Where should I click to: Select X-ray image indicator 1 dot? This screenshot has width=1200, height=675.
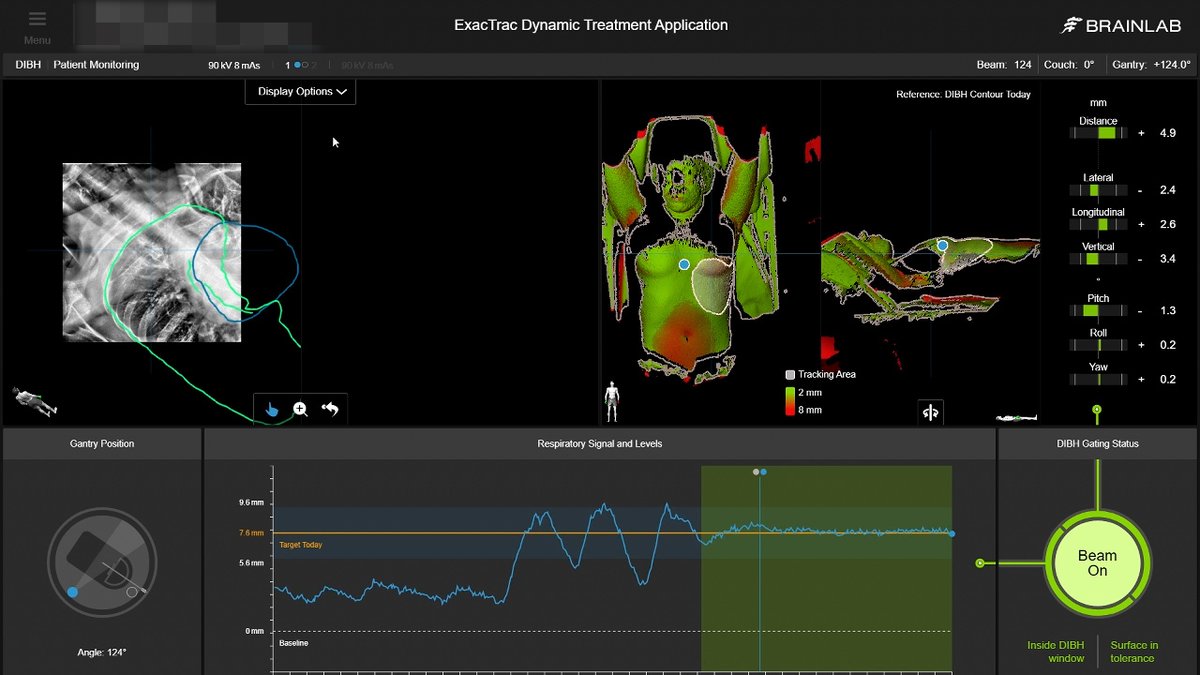click(x=297, y=65)
